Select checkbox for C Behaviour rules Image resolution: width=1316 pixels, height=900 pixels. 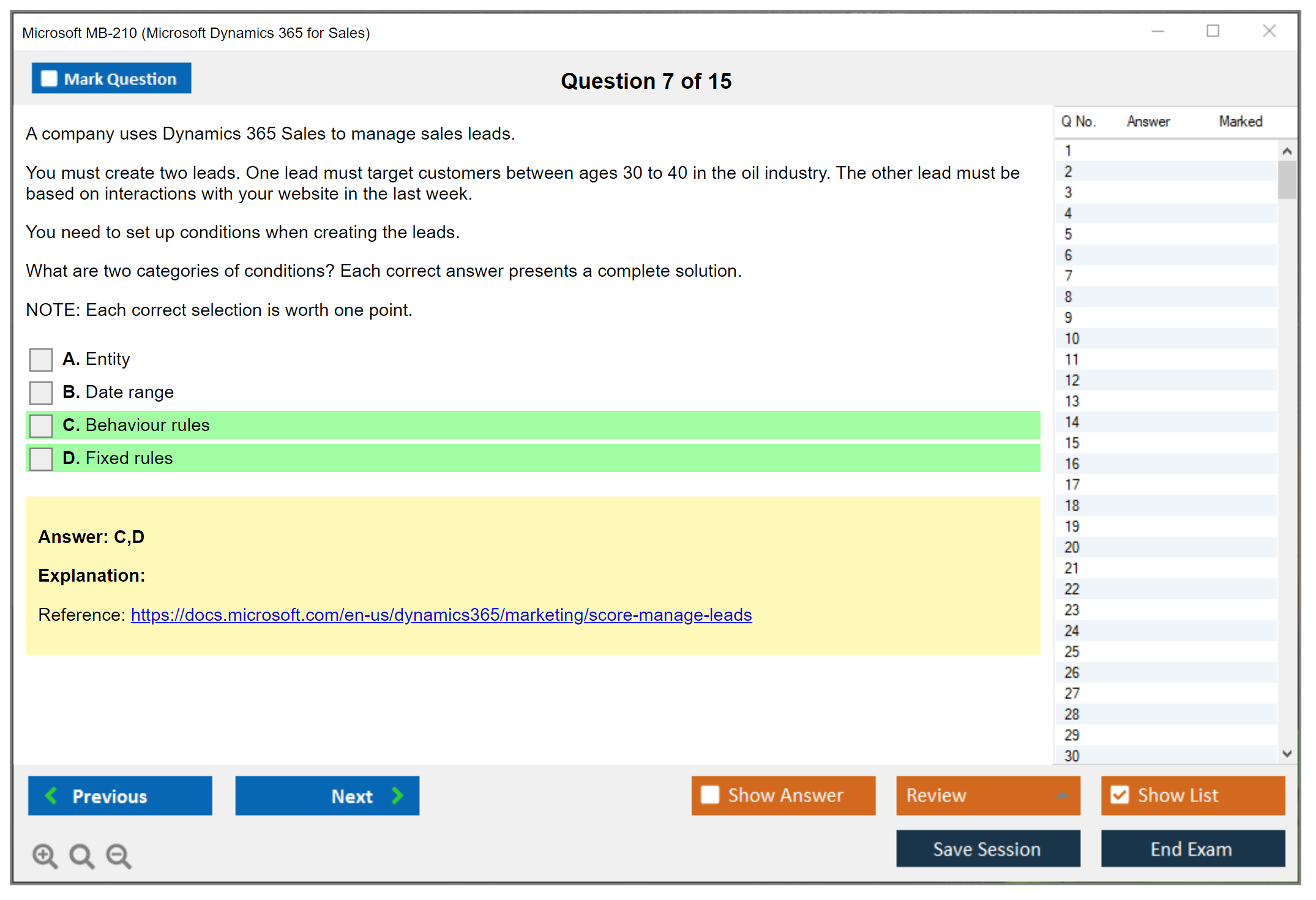pyautogui.click(x=41, y=426)
